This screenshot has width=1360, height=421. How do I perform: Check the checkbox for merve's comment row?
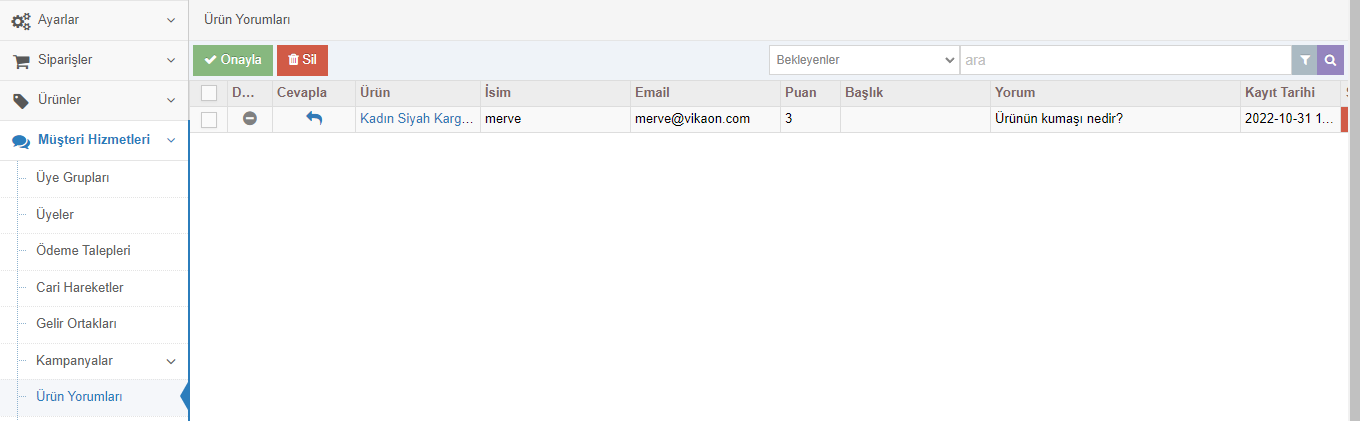pyautogui.click(x=209, y=119)
